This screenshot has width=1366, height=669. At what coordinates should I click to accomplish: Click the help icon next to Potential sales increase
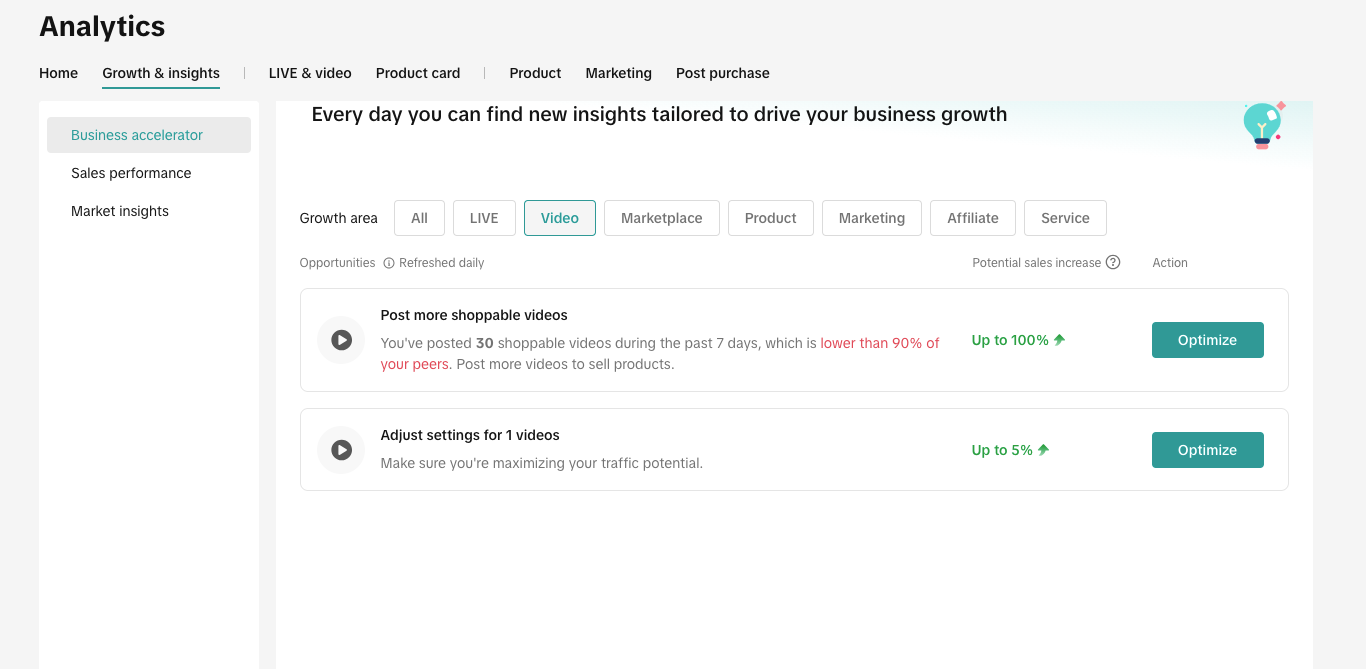point(1113,262)
